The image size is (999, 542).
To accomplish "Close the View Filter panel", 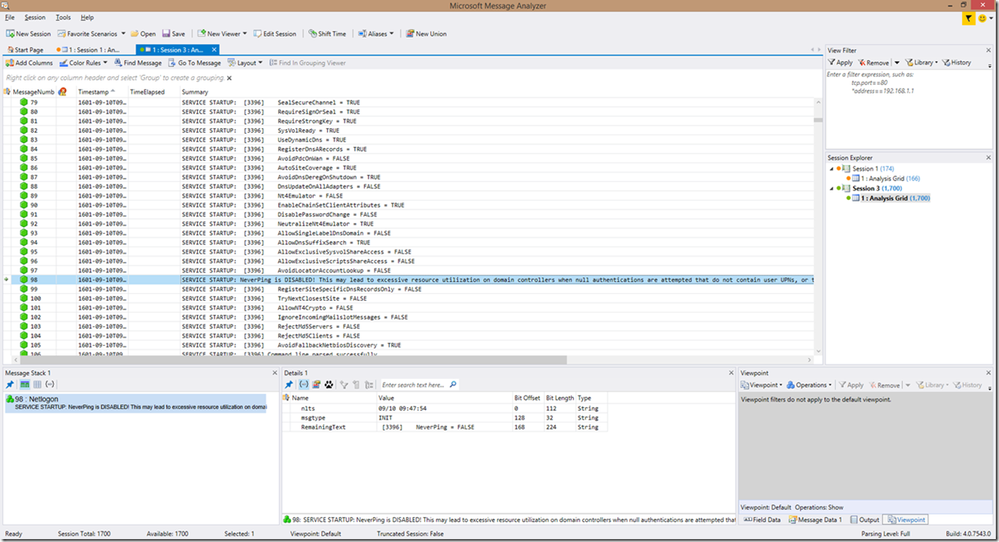I will pos(988,50).
